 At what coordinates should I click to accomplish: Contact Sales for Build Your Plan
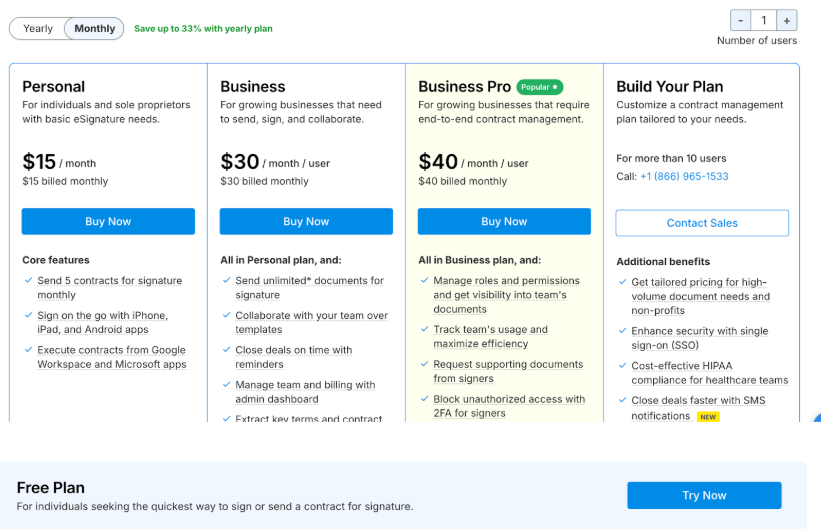[702, 223]
